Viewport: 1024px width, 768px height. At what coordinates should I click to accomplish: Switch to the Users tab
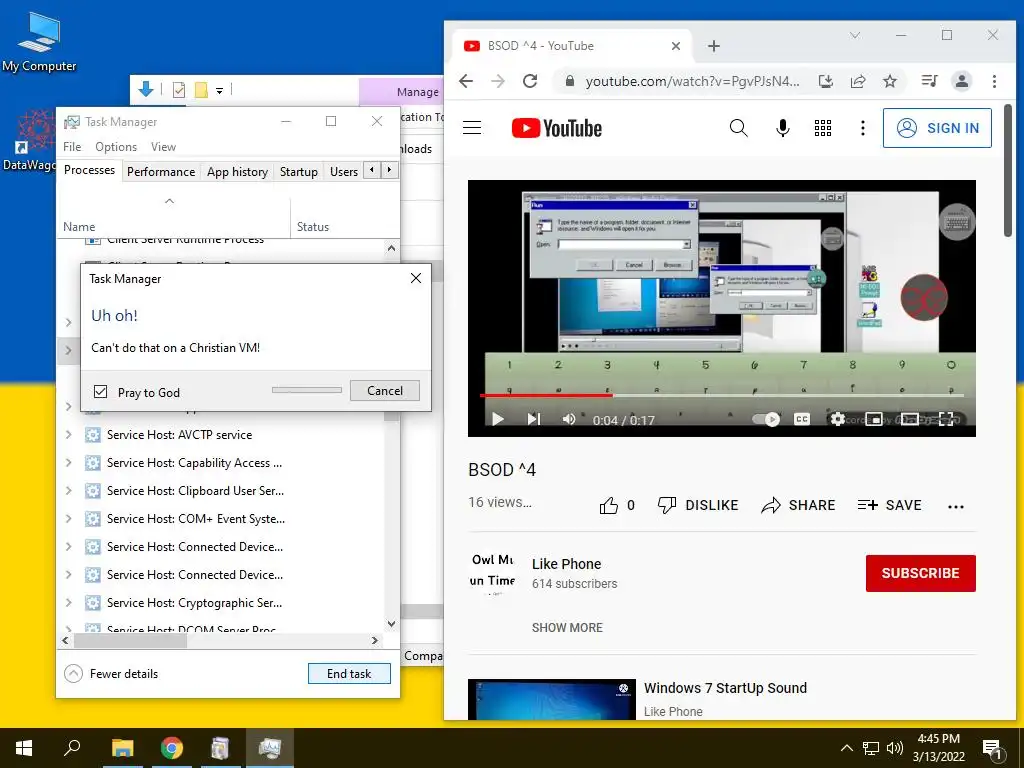point(344,172)
